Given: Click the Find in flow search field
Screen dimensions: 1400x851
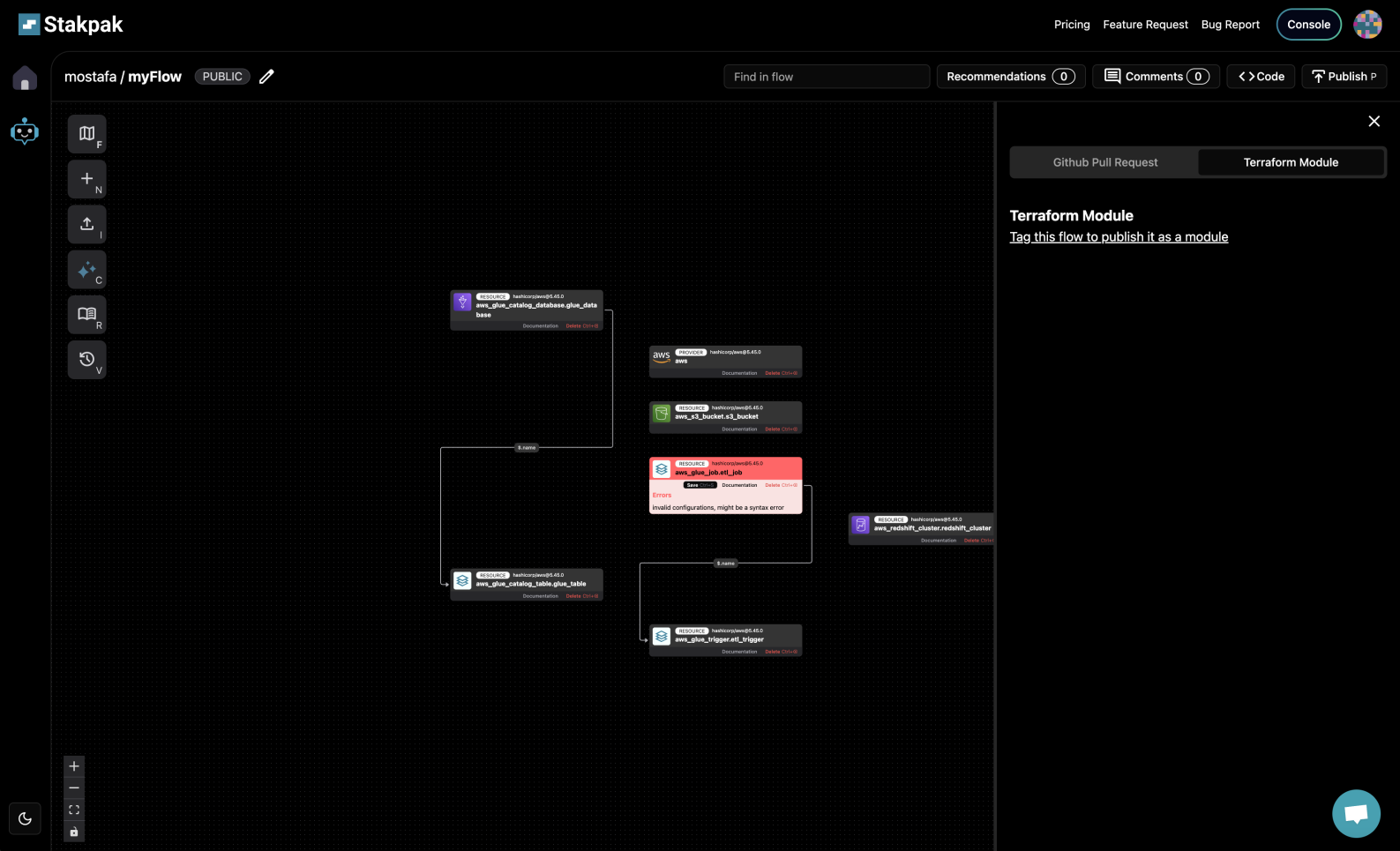Looking at the screenshot, I should [x=826, y=77].
